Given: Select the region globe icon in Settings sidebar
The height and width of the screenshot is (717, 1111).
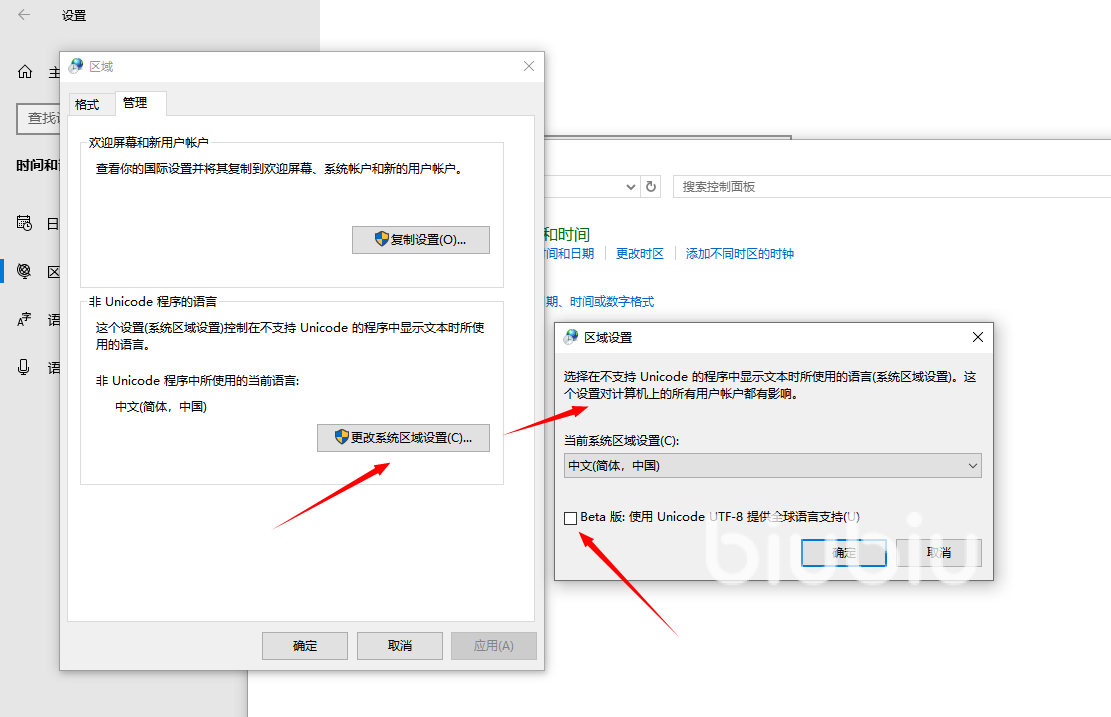Looking at the screenshot, I should click(x=25, y=272).
